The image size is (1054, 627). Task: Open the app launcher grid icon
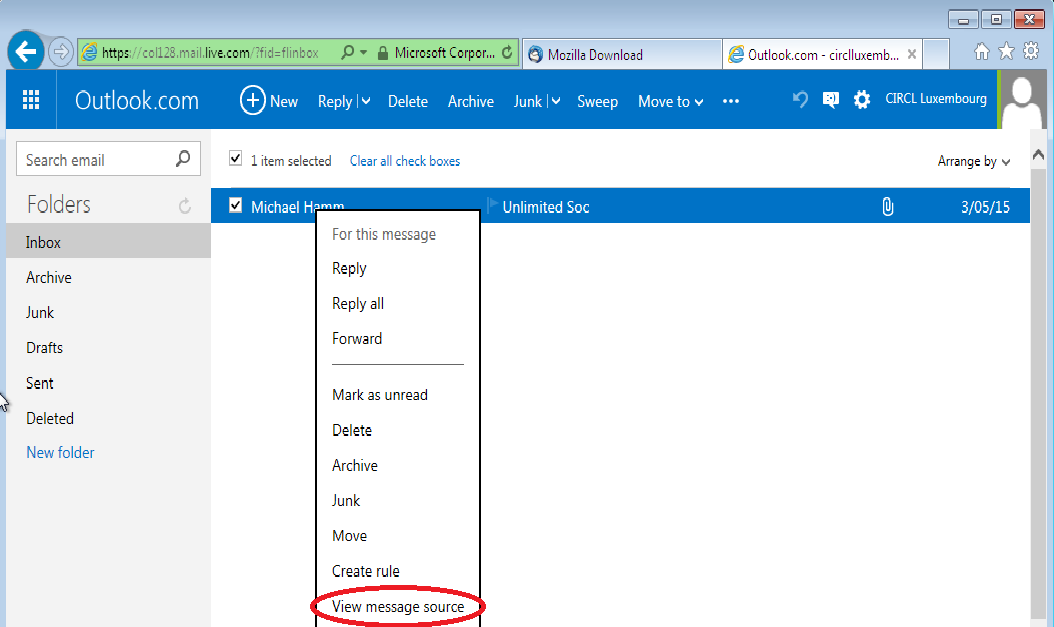31,100
